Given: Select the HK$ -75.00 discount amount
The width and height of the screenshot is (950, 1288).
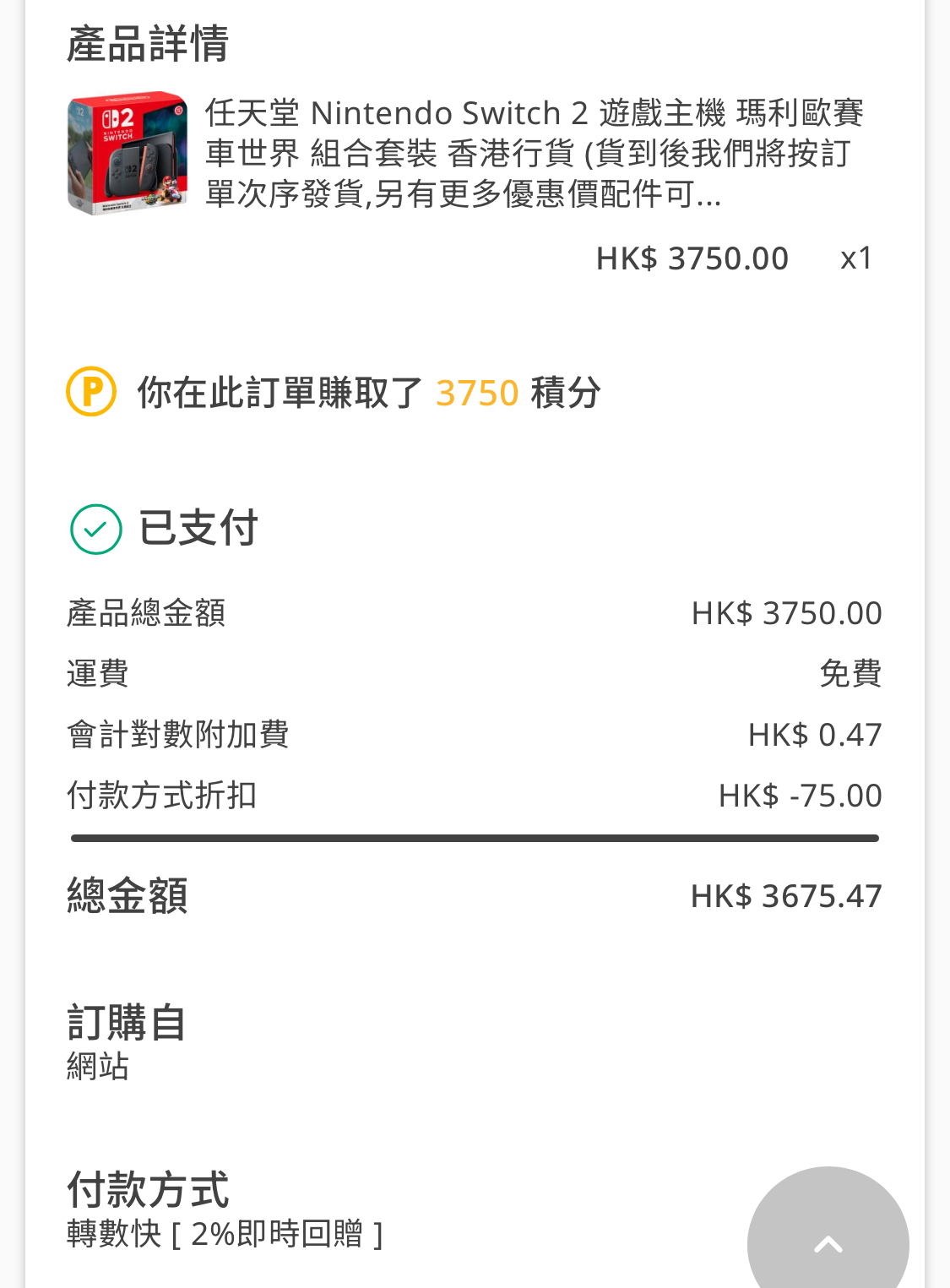Looking at the screenshot, I should [x=801, y=796].
